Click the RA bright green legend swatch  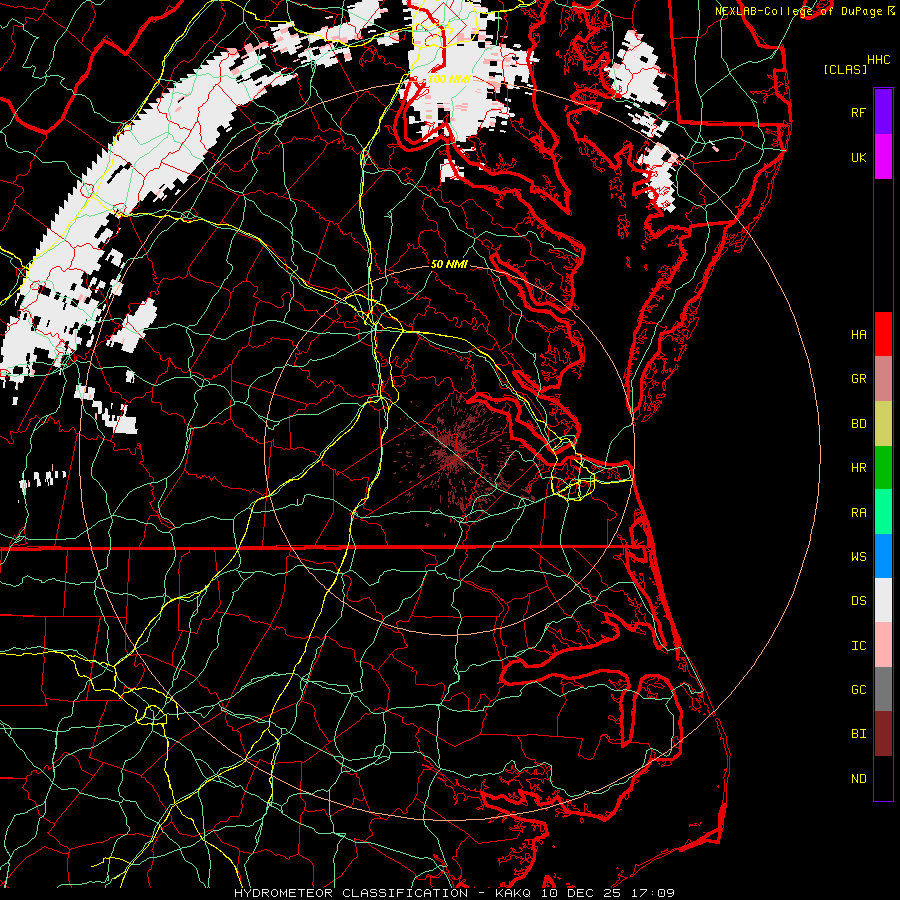pyautogui.click(x=883, y=512)
